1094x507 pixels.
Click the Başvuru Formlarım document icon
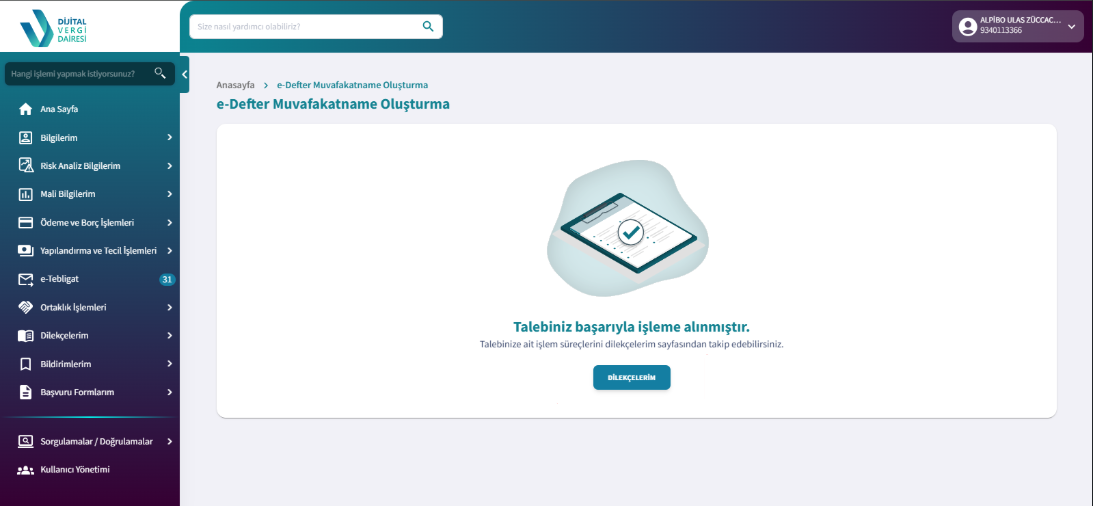pos(26,392)
